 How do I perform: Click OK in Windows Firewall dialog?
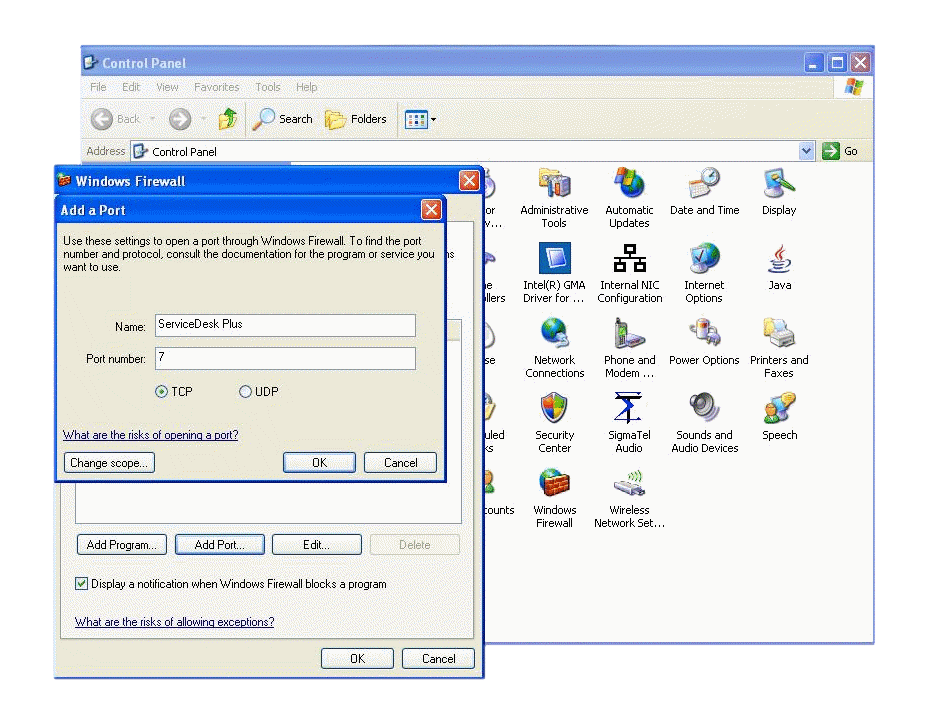tap(357, 658)
